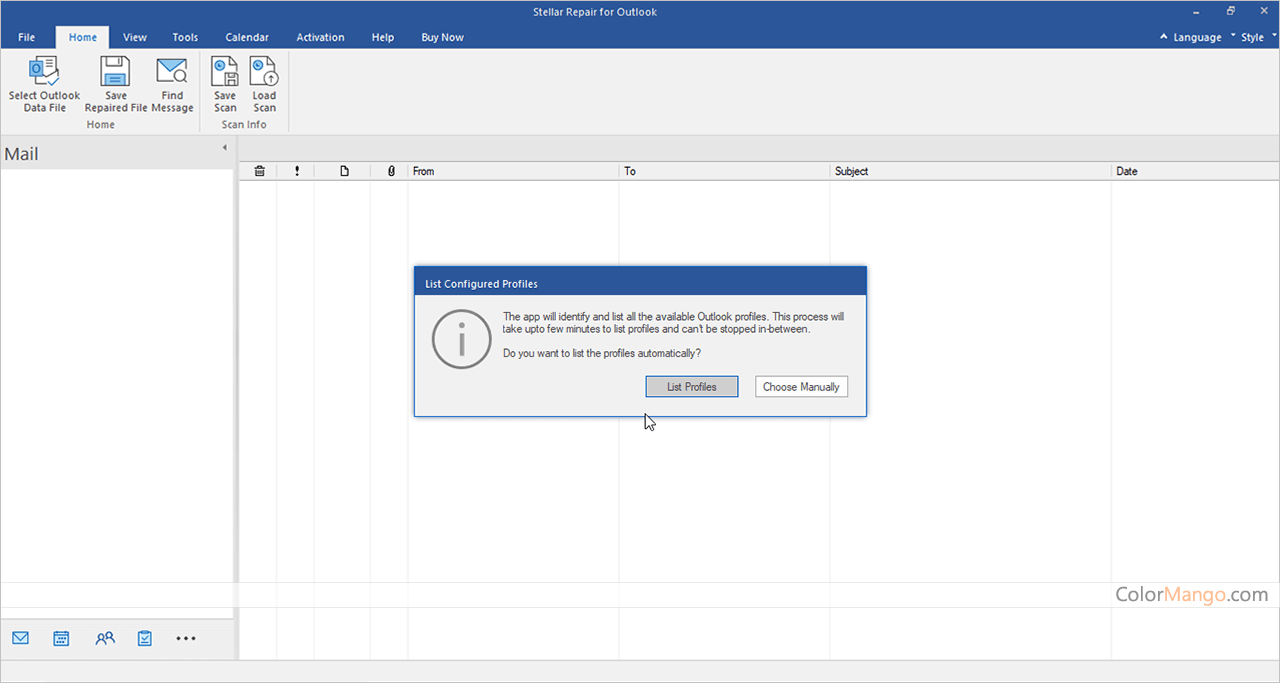
Task: Open the Help tab
Action: [383, 37]
